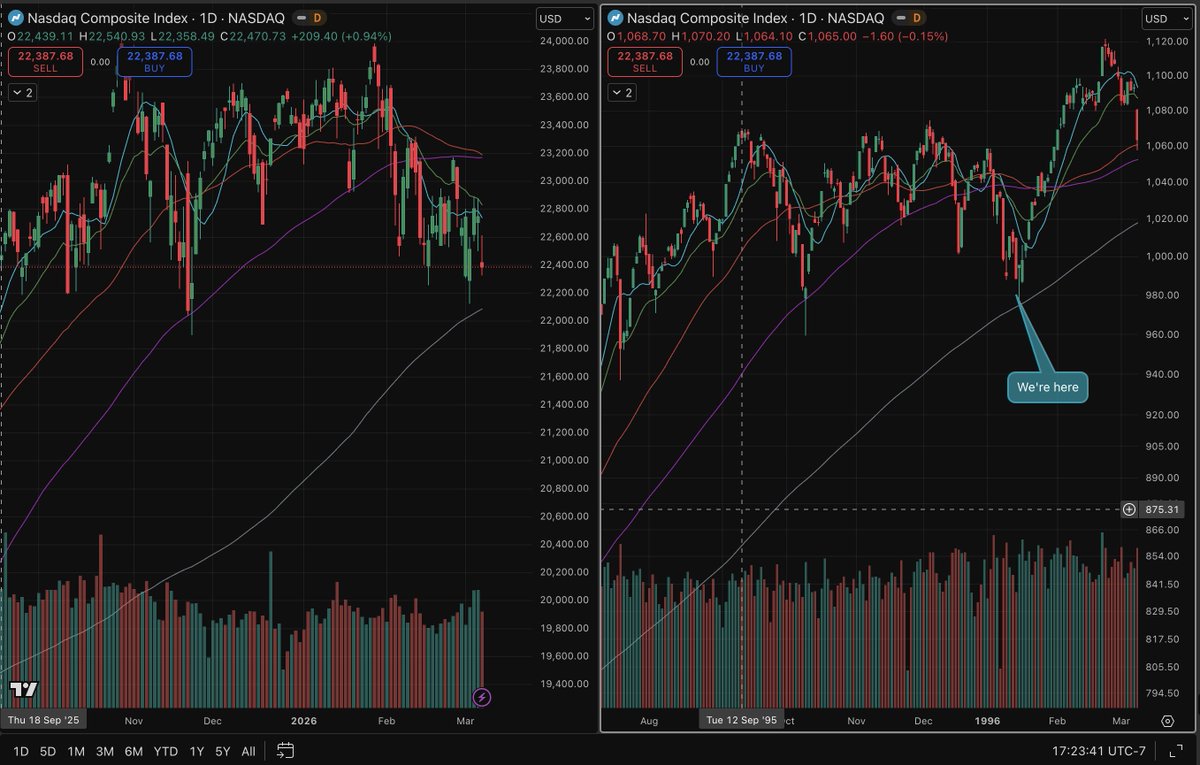Click the Nasdaq symbol logo in right chart

point(616,18)
